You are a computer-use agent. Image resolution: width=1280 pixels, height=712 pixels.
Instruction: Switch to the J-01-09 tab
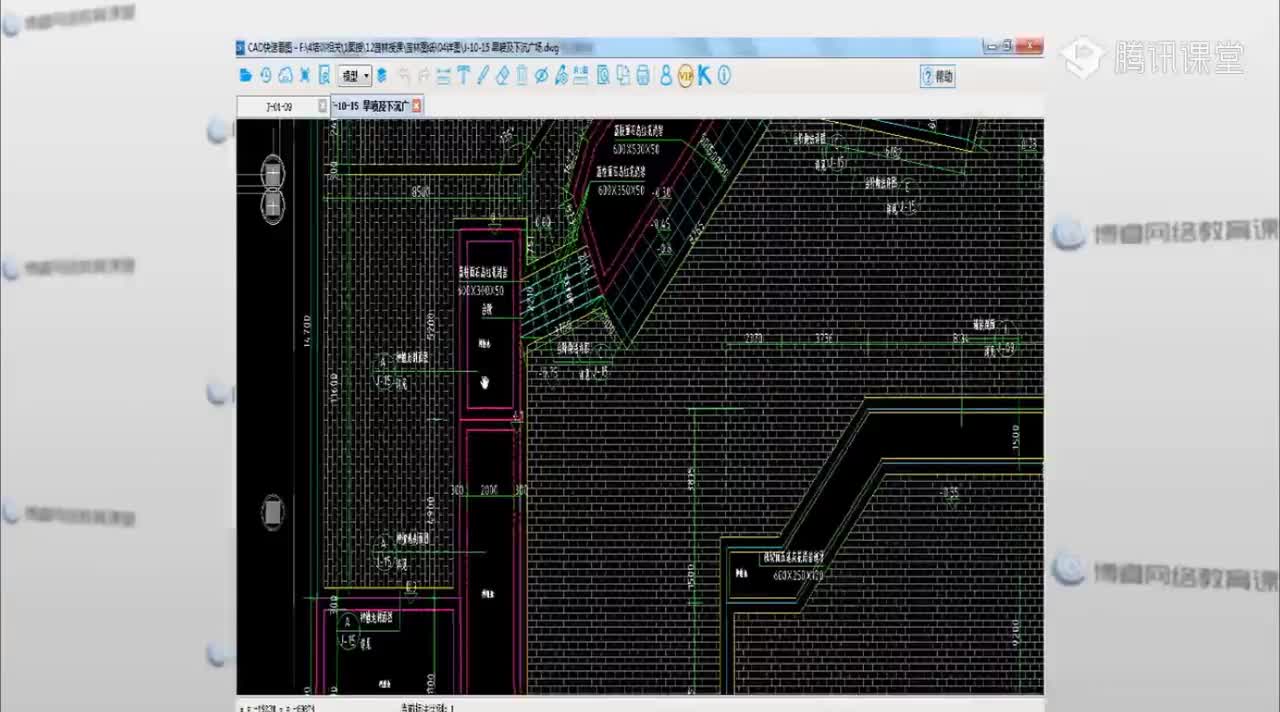coord(277,106)
